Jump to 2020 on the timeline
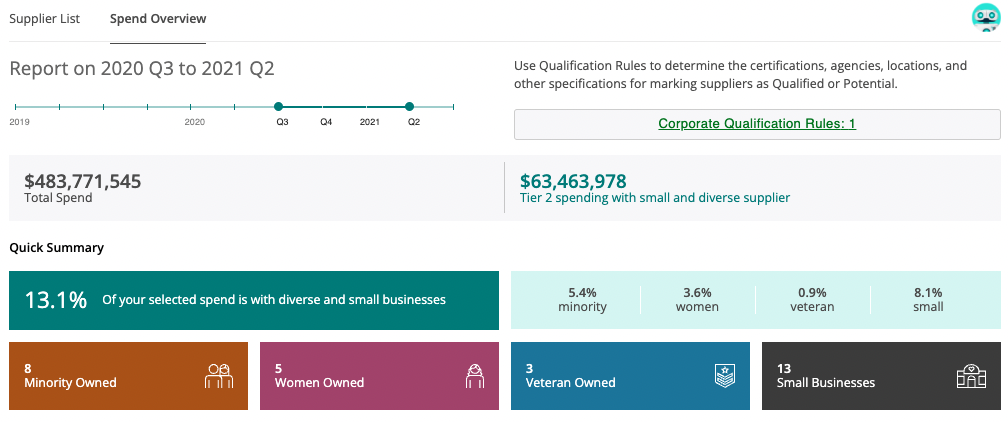The height and width of the screenshot is (422, 1008). click(x=195, y=107)
